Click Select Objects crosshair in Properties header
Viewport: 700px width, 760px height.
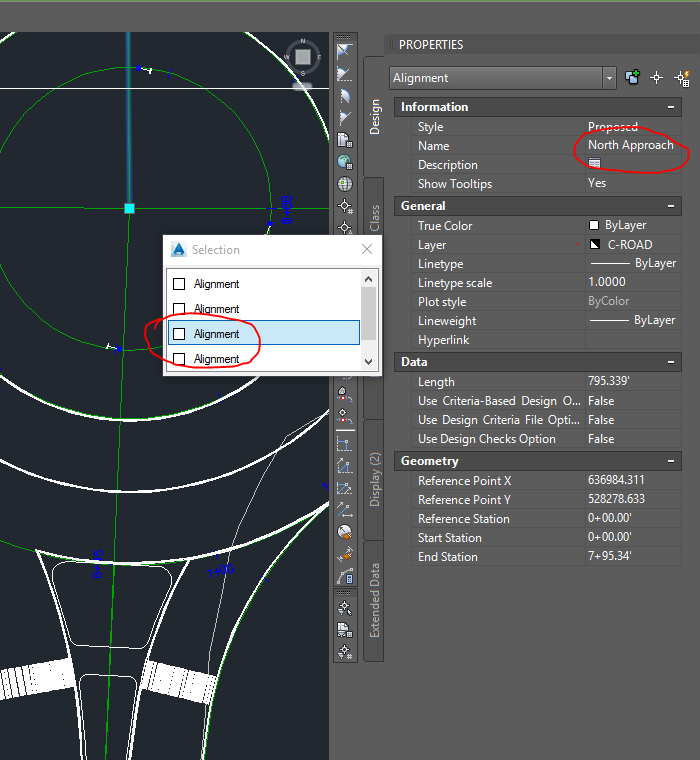click(656, 78)
